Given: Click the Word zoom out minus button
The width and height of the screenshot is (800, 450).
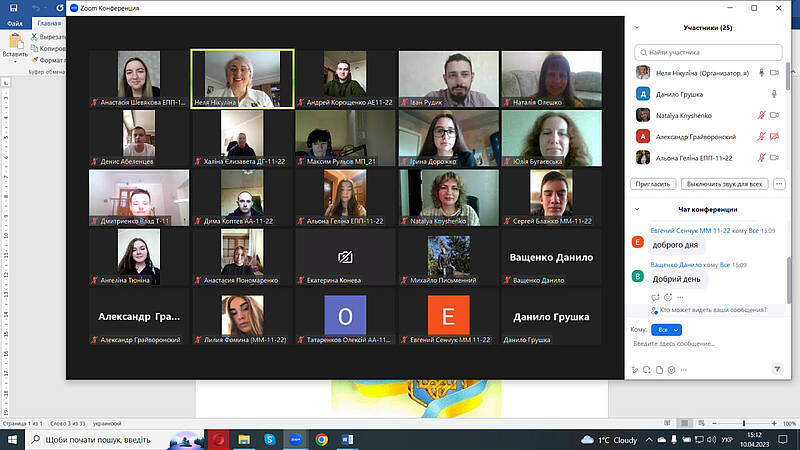Looking at the screenshot, I should click(714, 423).
